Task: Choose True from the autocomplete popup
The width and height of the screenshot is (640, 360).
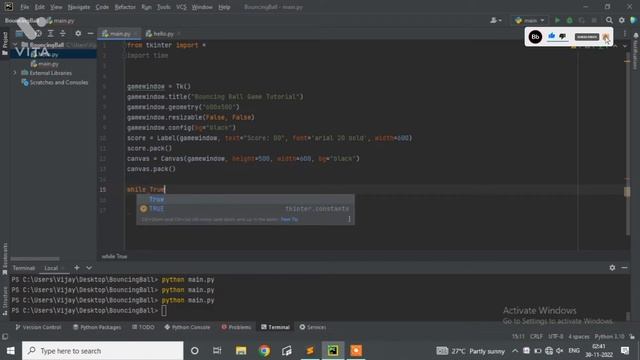Action: 245,199
